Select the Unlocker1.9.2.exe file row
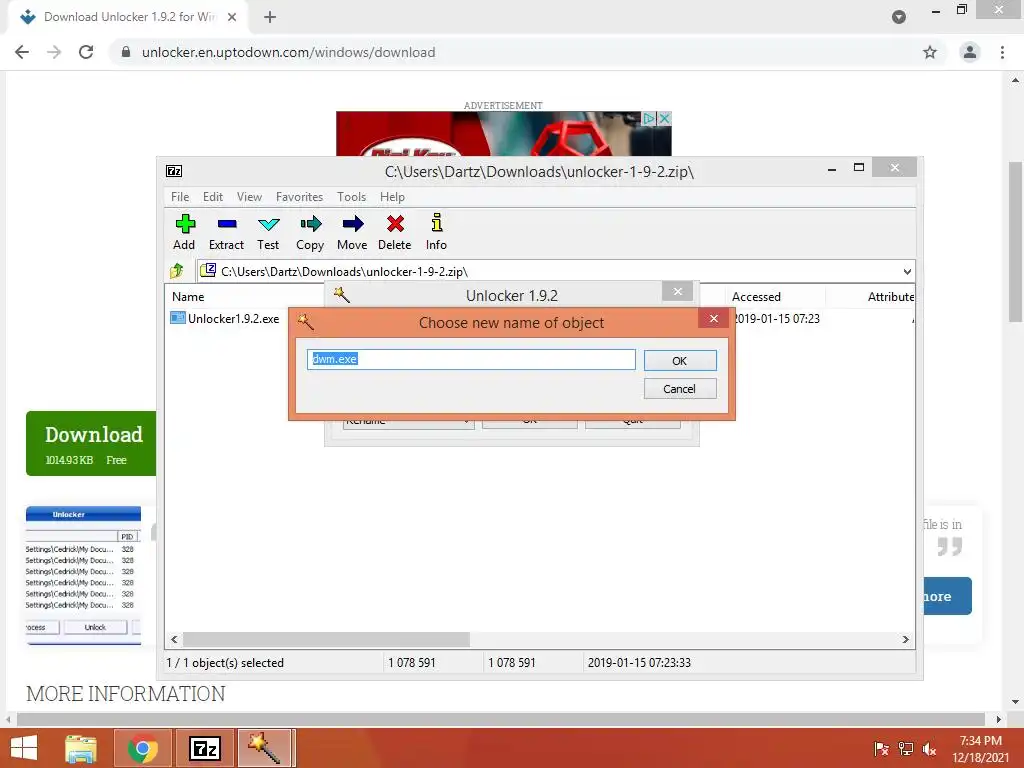The image size is (1024, 768). [225, 319]
